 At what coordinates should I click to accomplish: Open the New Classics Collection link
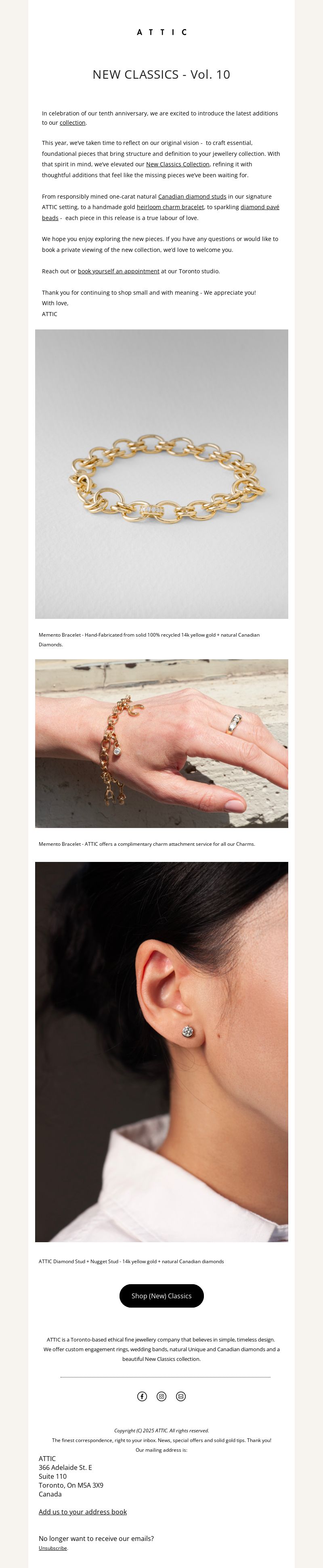tap(178, 164)
